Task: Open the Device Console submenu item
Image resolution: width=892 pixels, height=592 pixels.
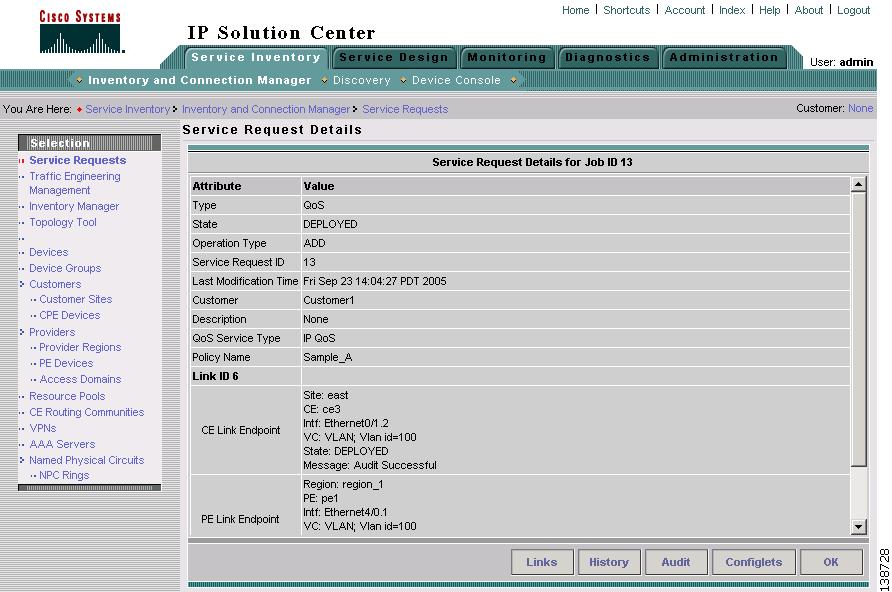Action: 456,80
